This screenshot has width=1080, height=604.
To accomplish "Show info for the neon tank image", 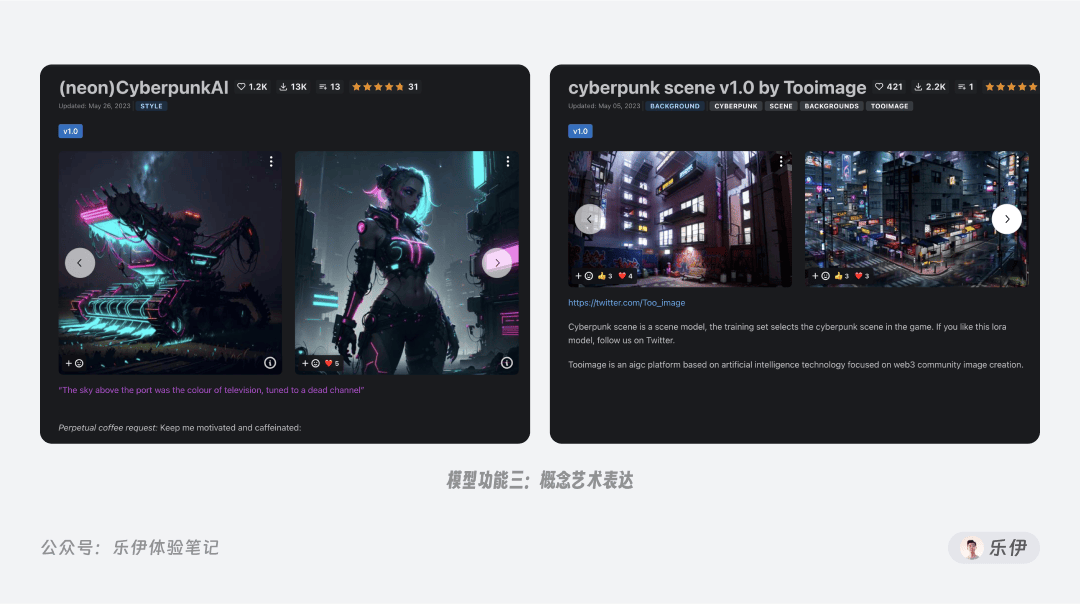I will [x=270, y=362].
